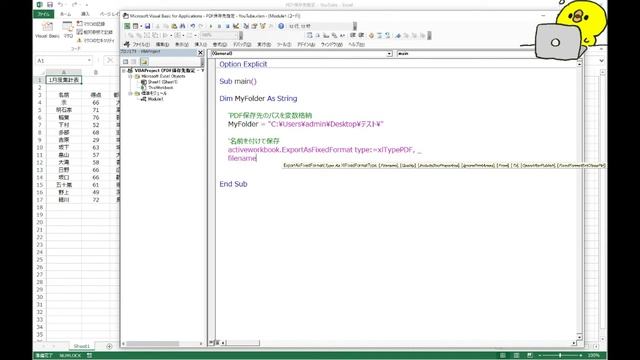Collapse the standard modules folder
Image resolution: width=640 pixels, height=360 pixels.
(130, 93)
